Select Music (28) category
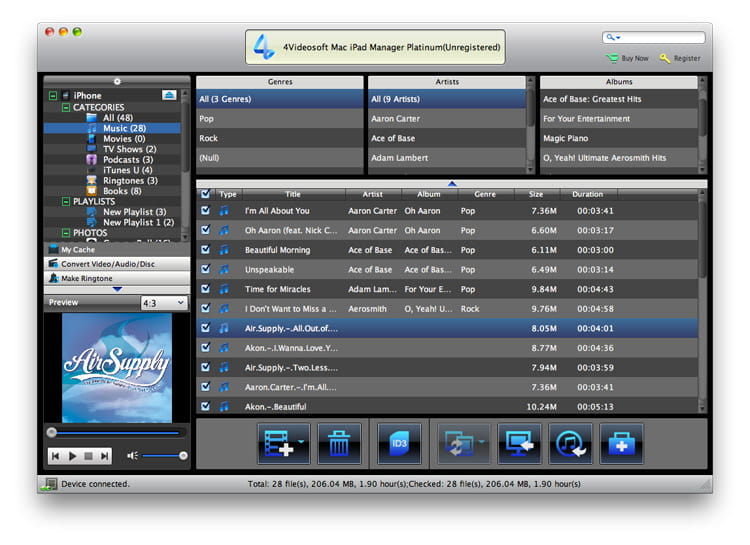750x545 pixels. tap(112, 128)
